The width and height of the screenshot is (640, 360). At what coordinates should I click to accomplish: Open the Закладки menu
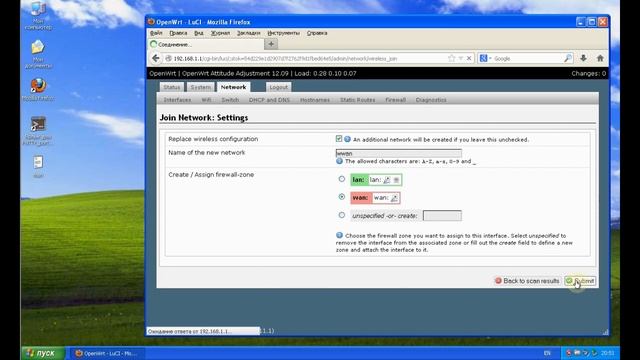coord(249,33)
